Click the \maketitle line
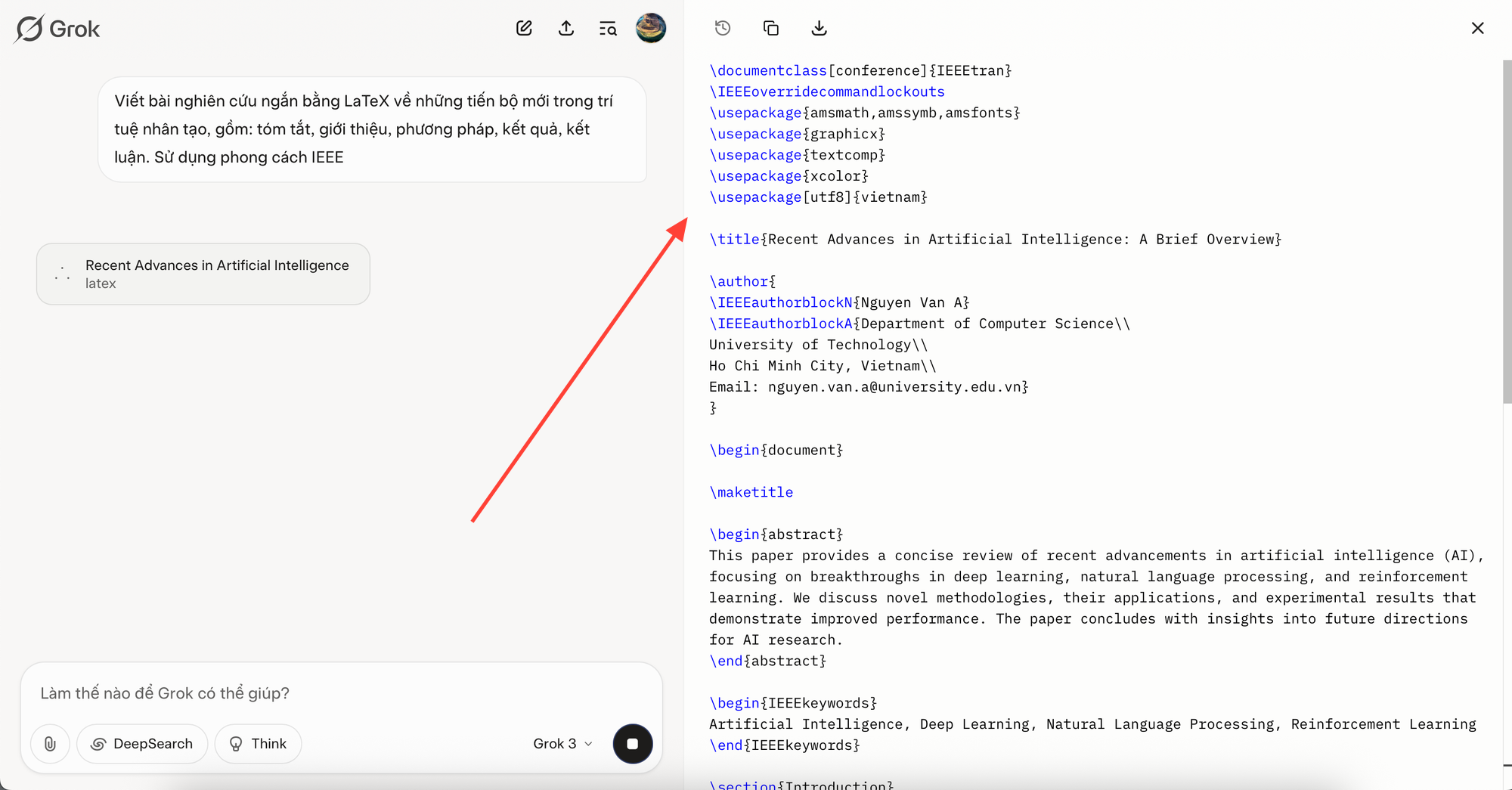This screenshot has height=790, width=1512. pyautogui.click(x=751, y=492)
